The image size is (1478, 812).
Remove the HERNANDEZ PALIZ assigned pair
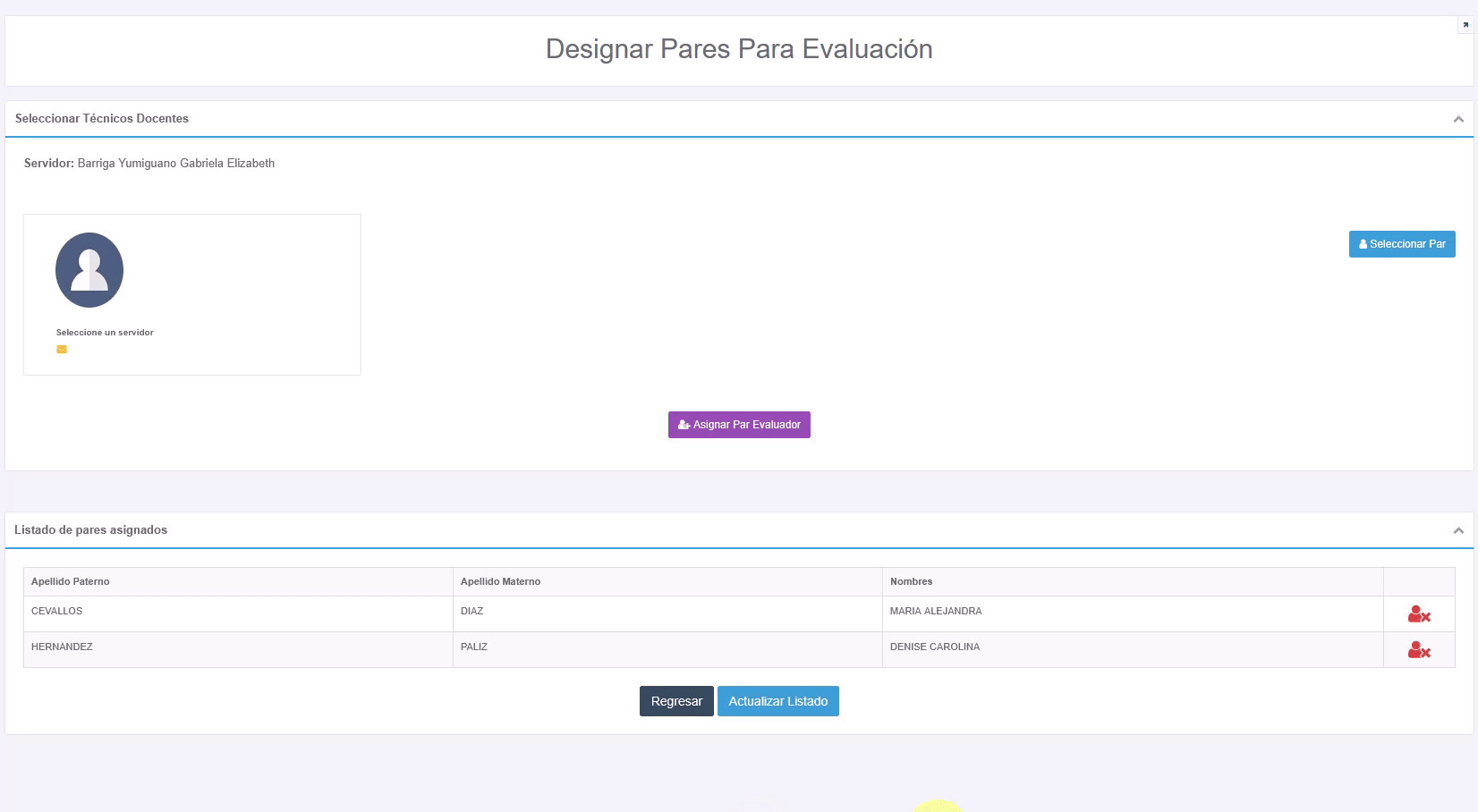tap(1418, 650)
